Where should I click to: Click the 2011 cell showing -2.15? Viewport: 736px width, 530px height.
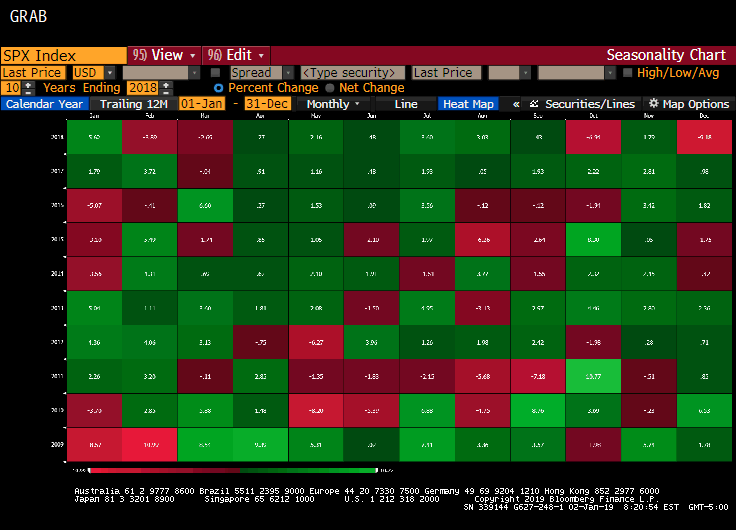click(427, 376)
